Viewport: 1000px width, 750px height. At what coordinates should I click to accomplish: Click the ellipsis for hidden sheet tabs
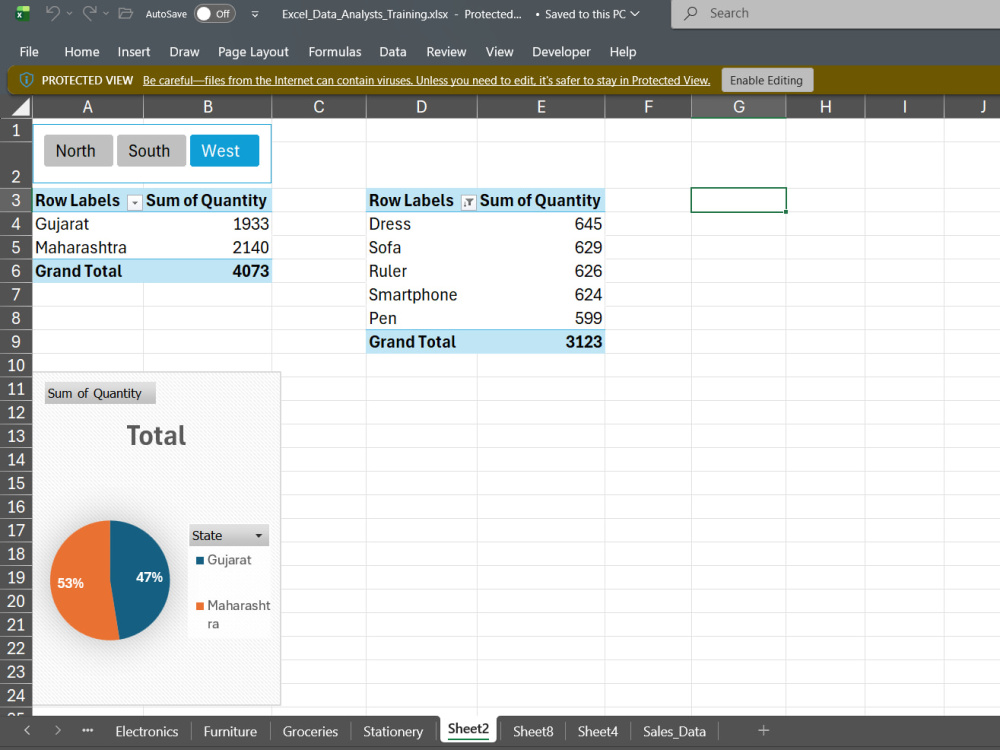pos(87,730)
